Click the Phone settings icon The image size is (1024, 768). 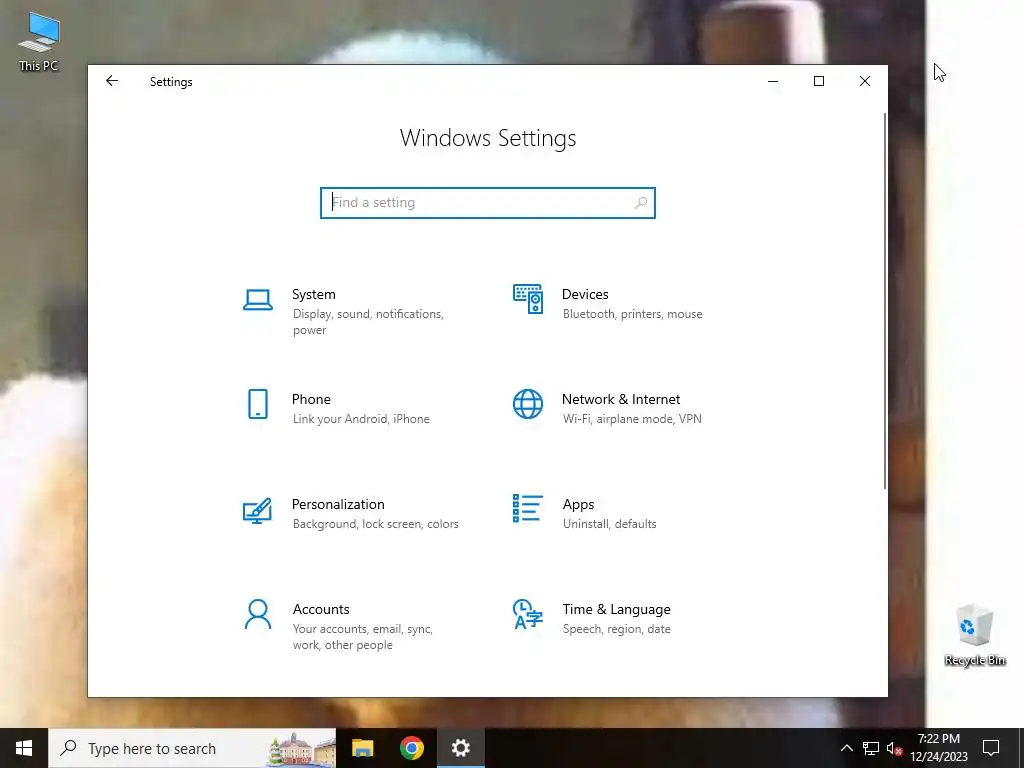click(258, 404)
